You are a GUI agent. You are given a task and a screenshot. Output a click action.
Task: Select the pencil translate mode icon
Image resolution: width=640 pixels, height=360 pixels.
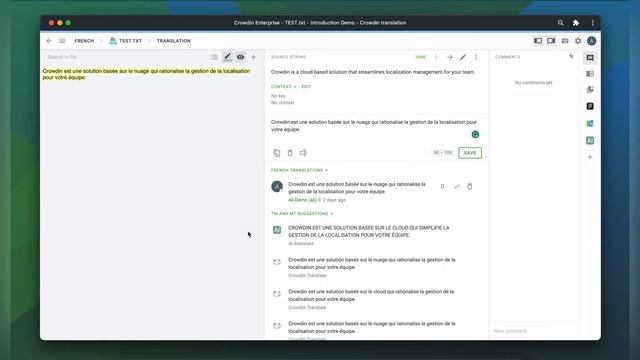[x=227, y=57]
